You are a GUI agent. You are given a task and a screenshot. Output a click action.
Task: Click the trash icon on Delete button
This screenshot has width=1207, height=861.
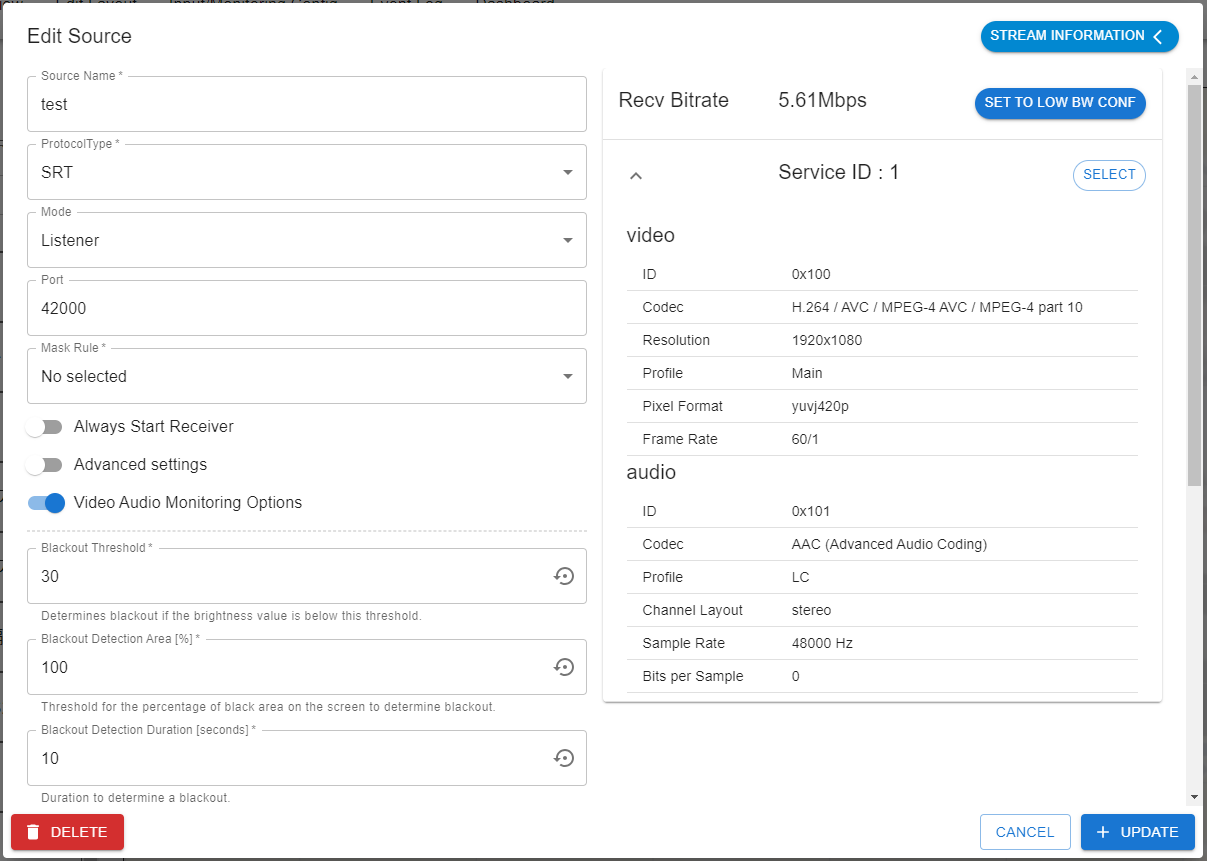pyautogui.click(x=34, y=832)
